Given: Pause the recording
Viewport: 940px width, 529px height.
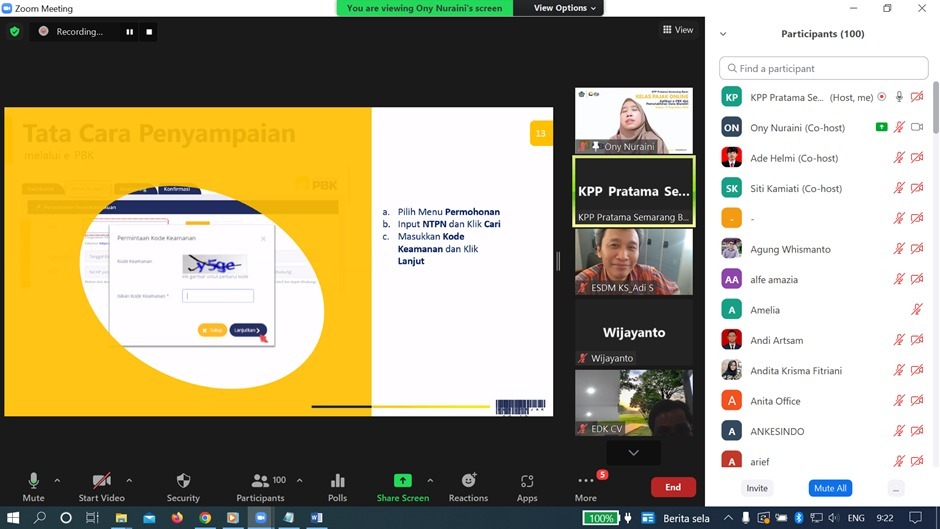Looking at the screenshot, I should 129,31.
